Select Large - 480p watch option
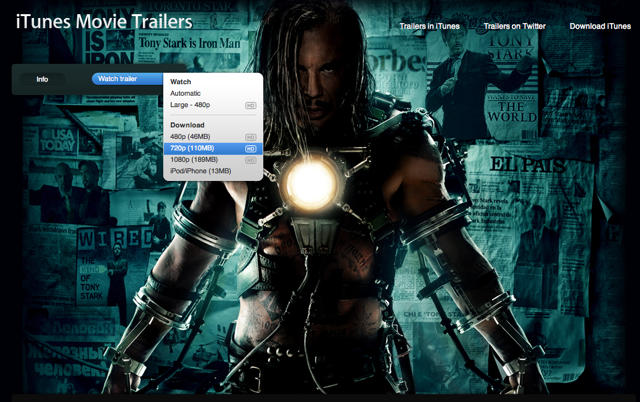The width and height of the screenshot is (640, 402). [x=213, y=105]
